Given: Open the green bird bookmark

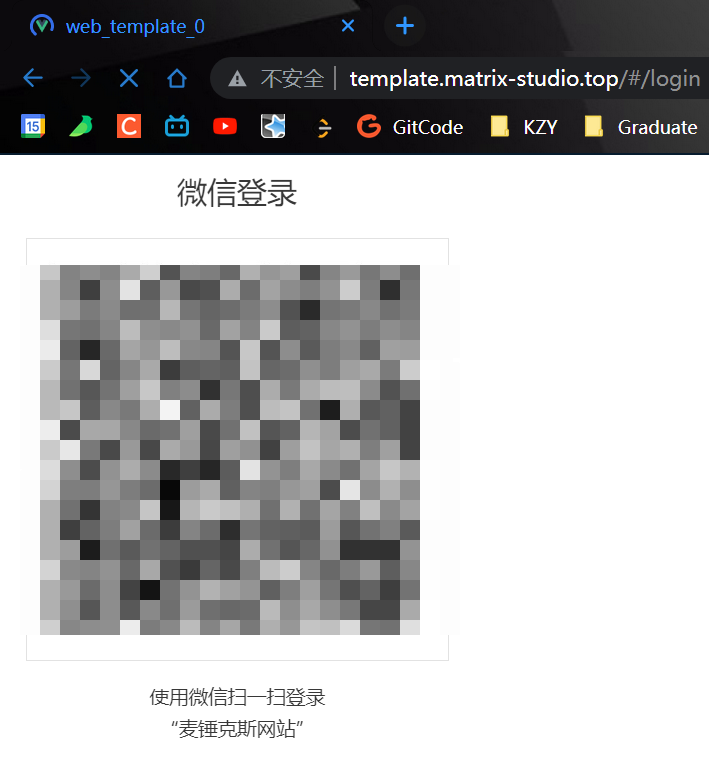Looking at the screenshot, I should click(x=81, y=127).
